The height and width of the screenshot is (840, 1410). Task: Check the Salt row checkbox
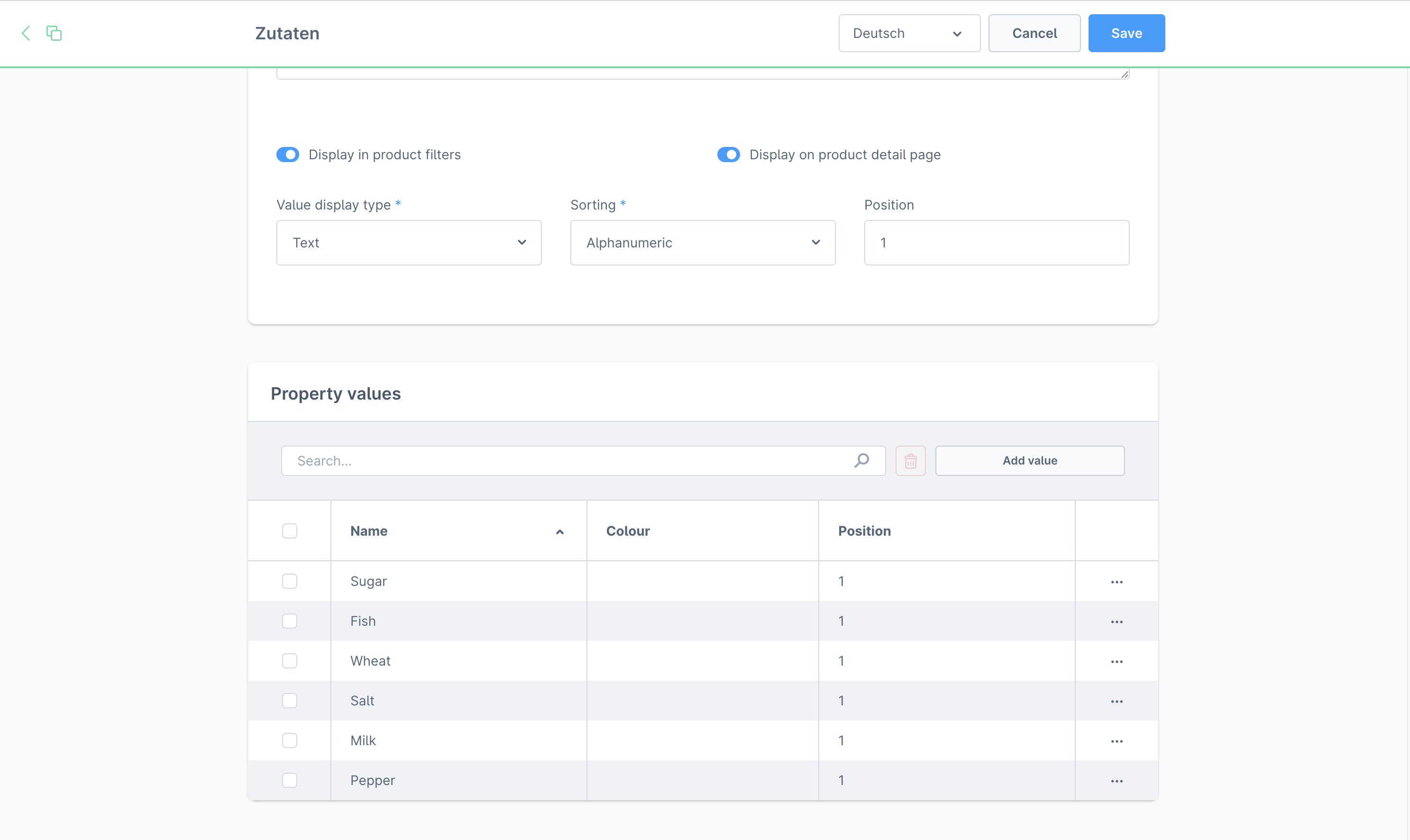tap(289, 701)
